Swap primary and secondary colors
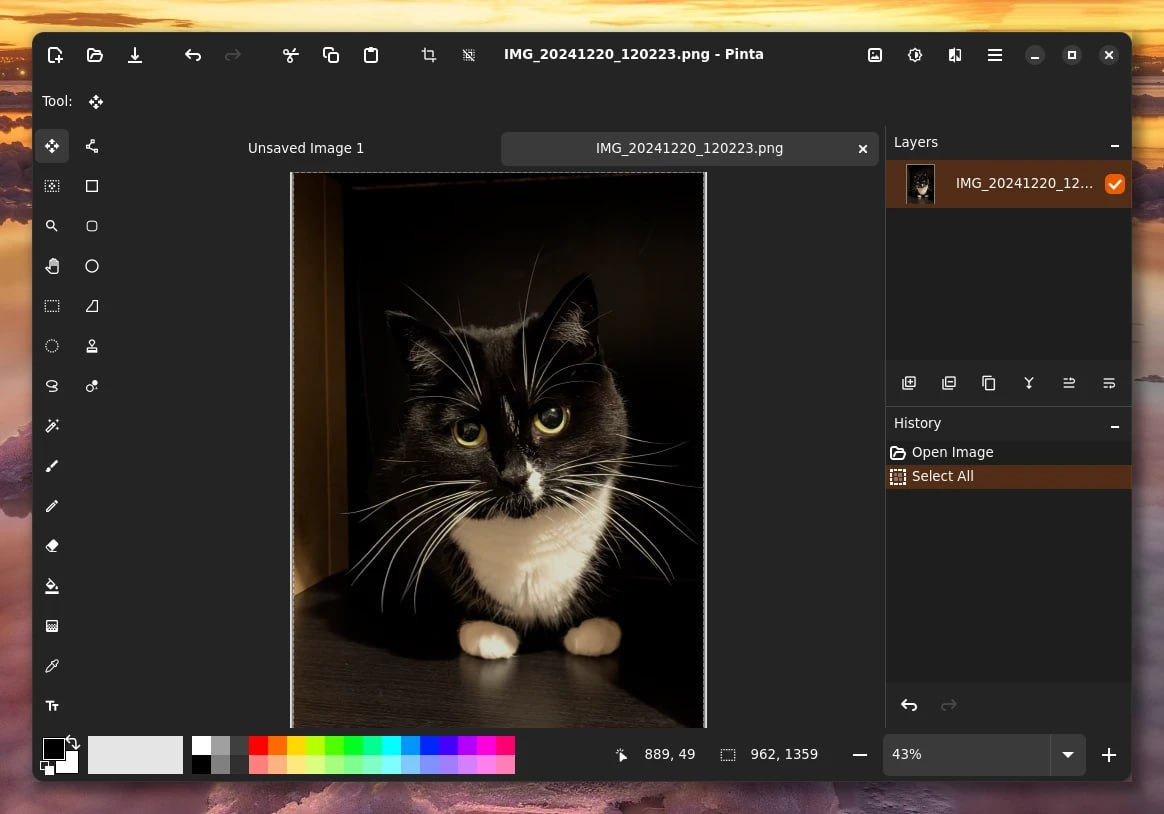Viewport: 1164px width, 814px height. point(73,742)
